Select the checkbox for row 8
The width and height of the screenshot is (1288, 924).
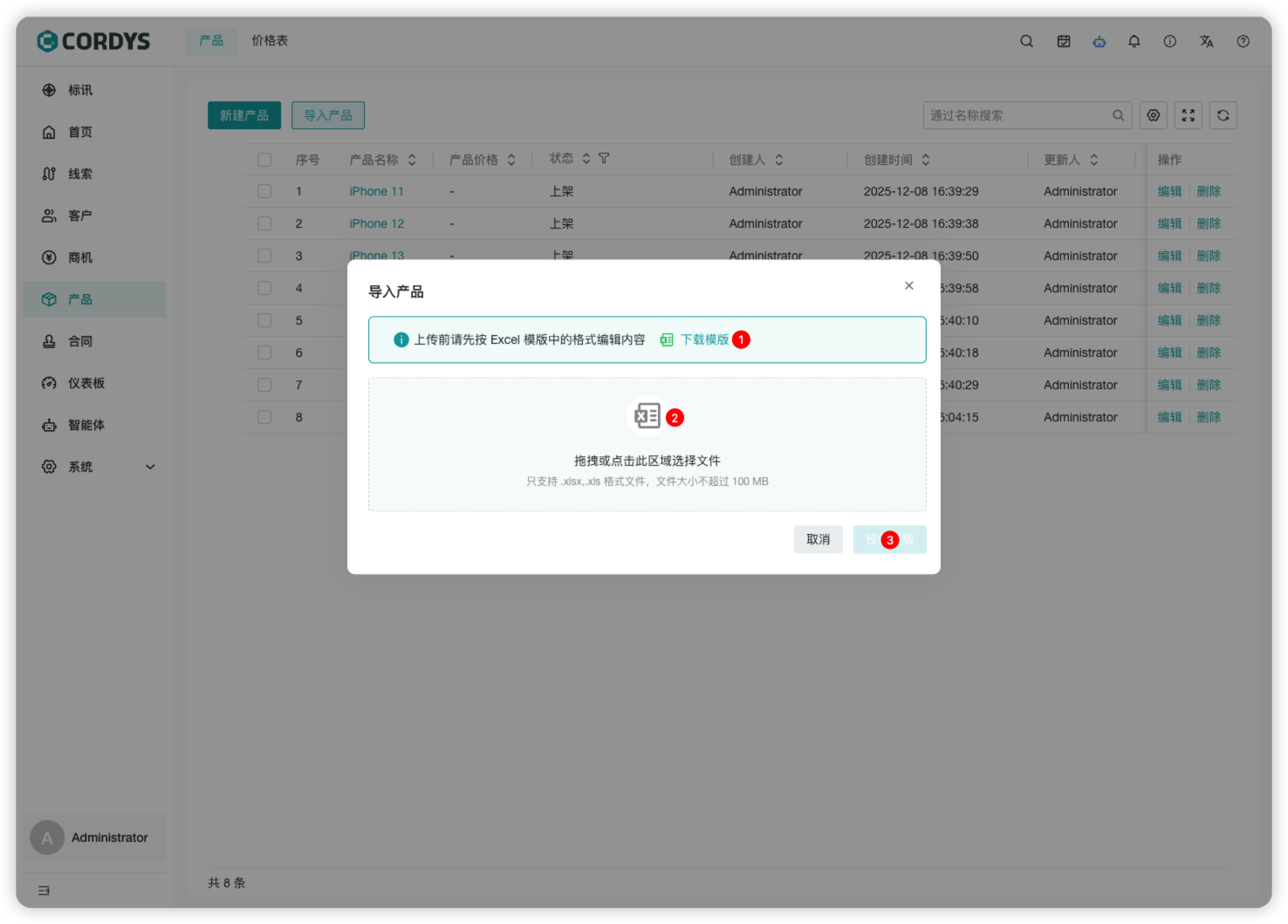[264, 417]
